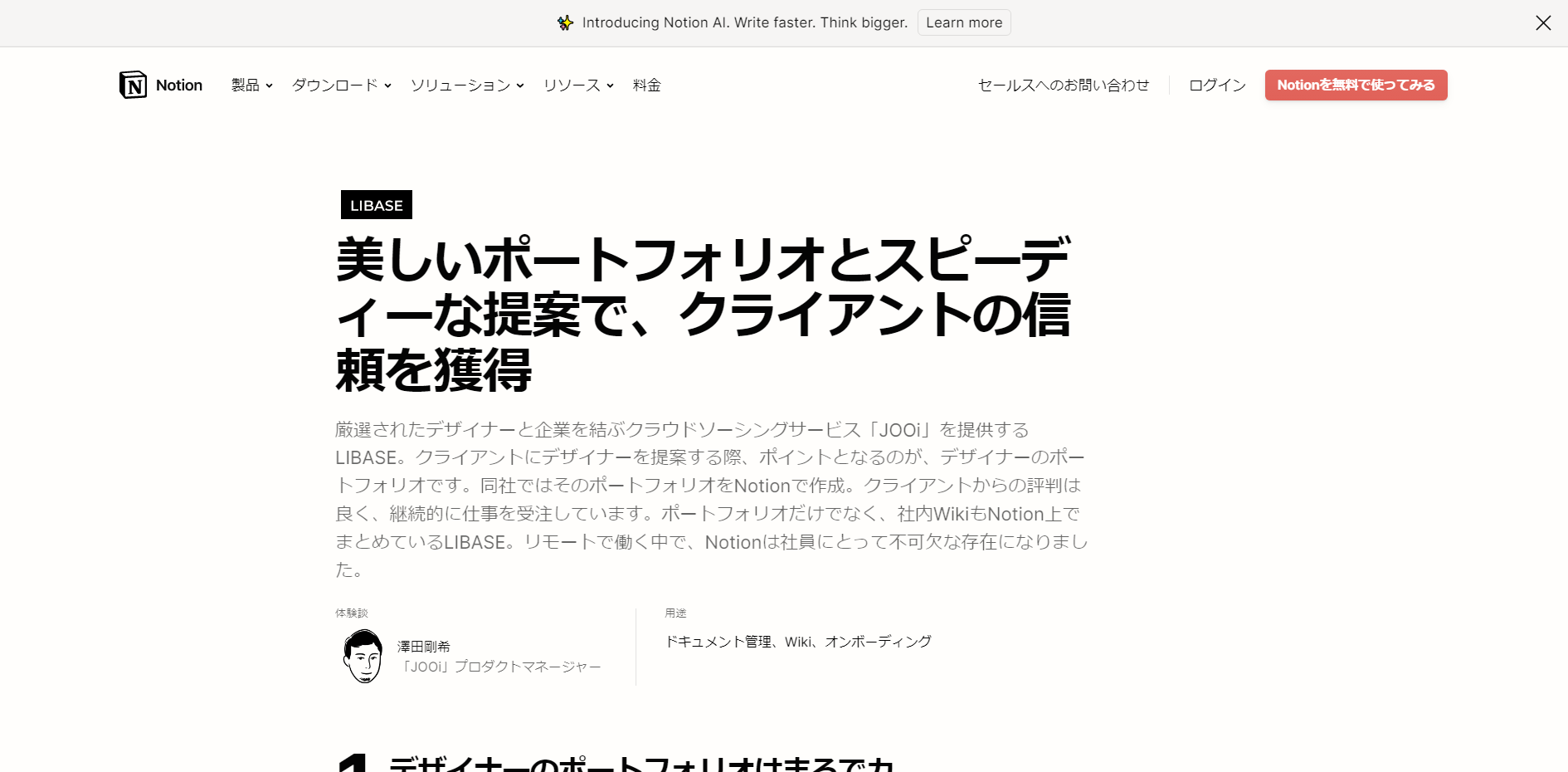The image size is (1568, 772).
Task: Click the LIBASE tag label
Action: coord(377,205)
